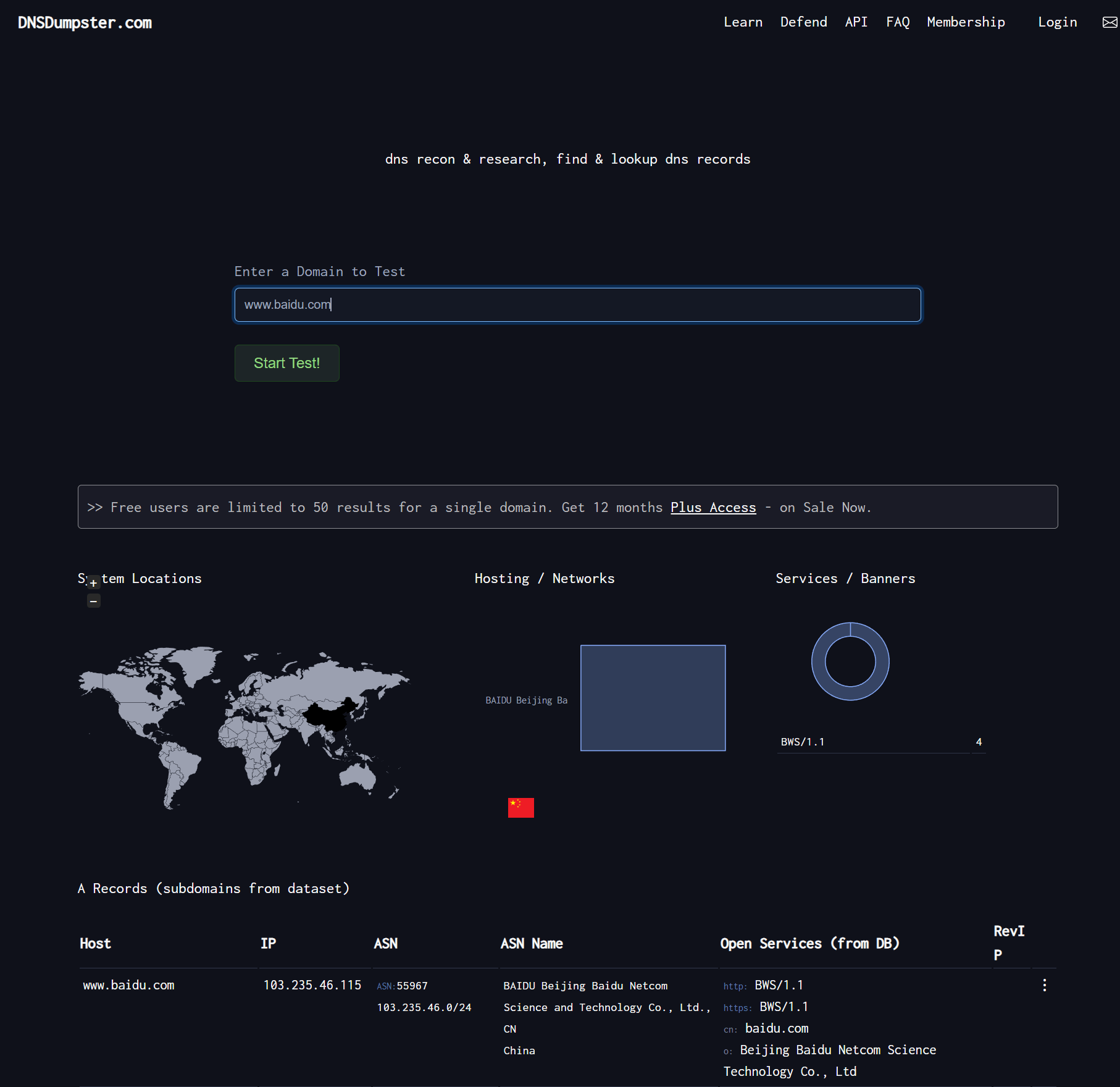1120x1087 pixels.
Task: Click the Open Services column header
Action: pos(809,943)
